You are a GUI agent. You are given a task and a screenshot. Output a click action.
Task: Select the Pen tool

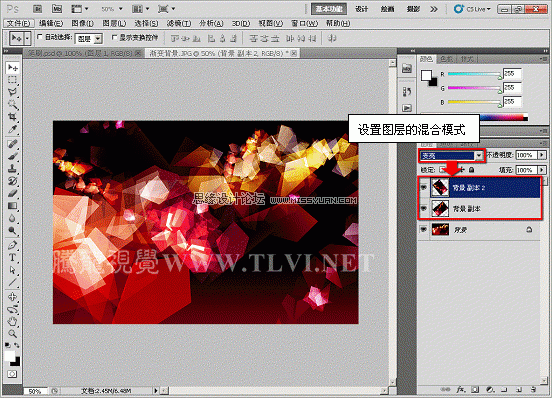(x=12, y=245)
